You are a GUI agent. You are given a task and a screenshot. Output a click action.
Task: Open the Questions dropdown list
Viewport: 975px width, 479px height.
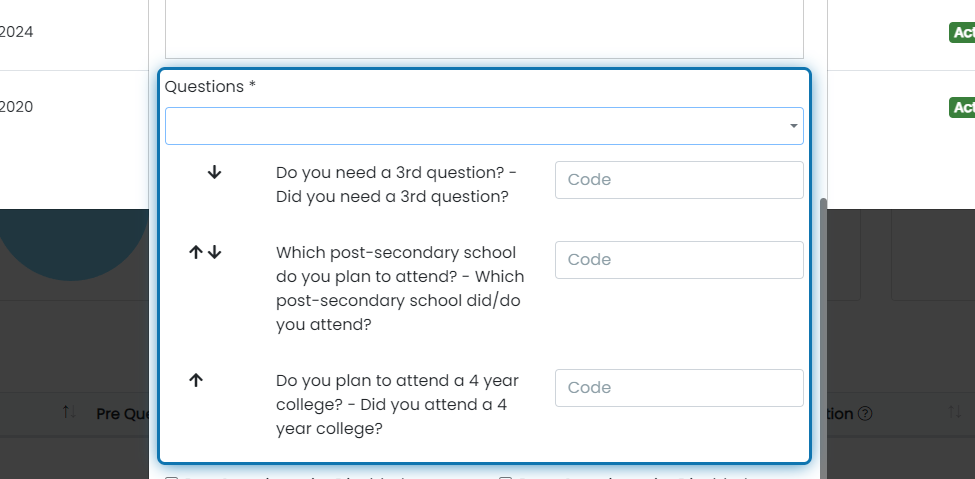pyautogui.click(x=484, y=126)
